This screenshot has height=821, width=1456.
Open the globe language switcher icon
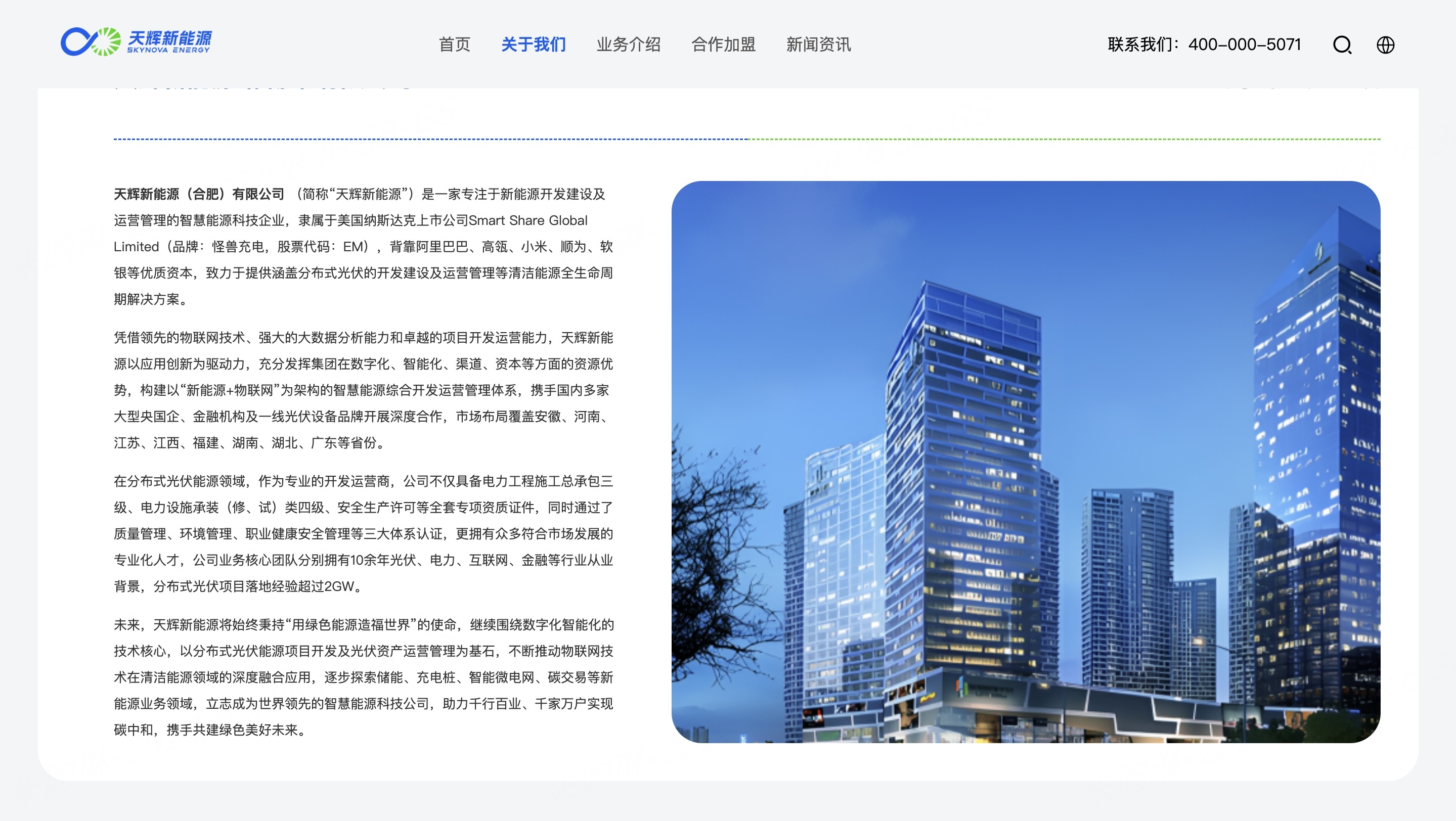click(x=1385, y=44)
